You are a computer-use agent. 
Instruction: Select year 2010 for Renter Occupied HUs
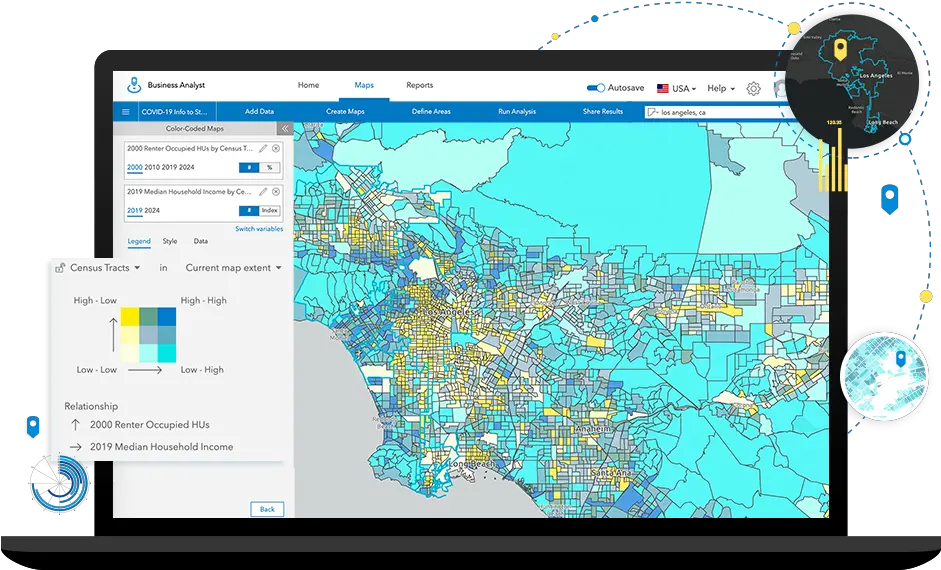[x=152, y=167]
